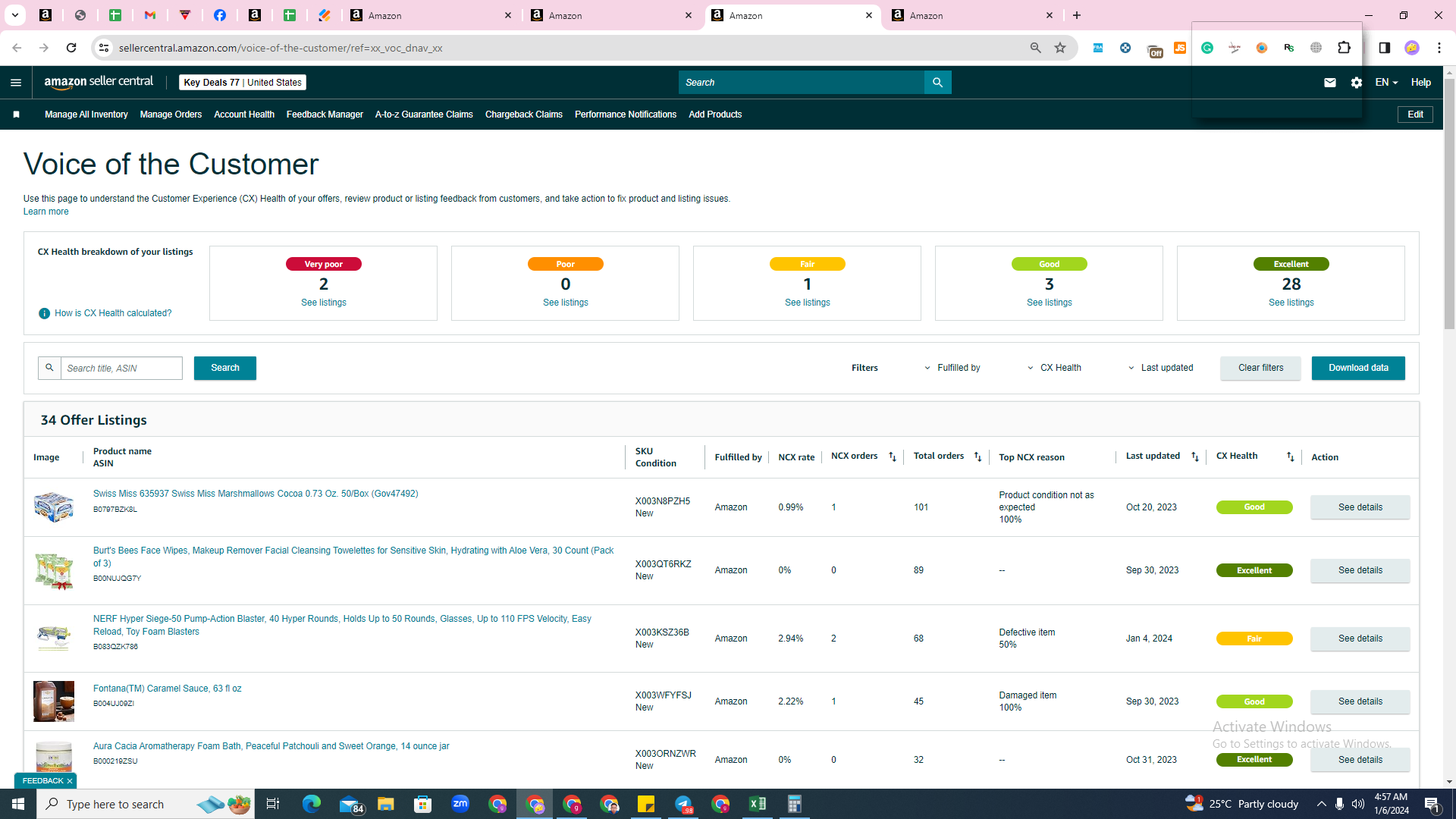
Task: See details for the Swiss Miss listing
Action: (x=1360, y=507)
